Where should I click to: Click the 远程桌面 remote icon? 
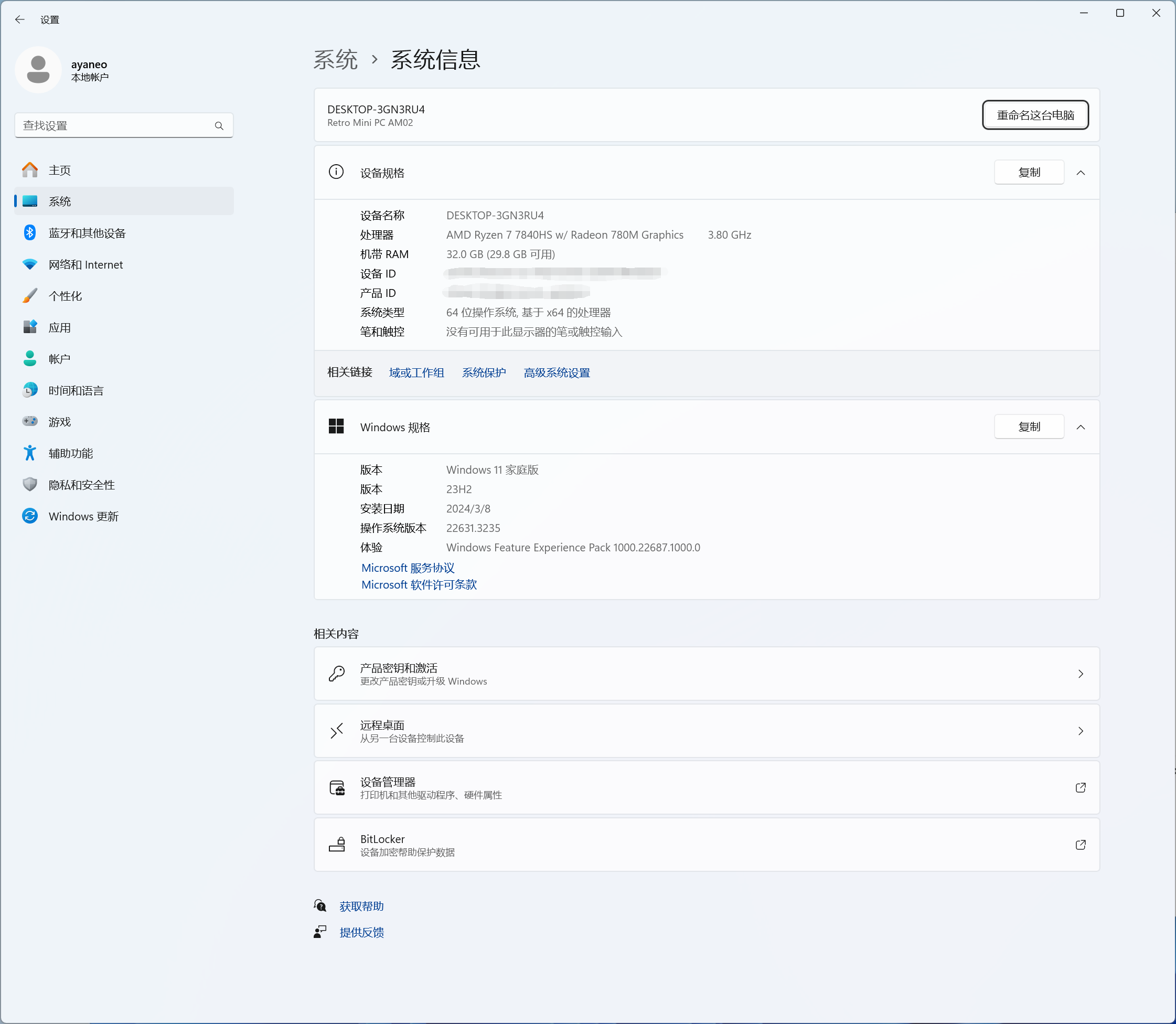pos(337,731)
